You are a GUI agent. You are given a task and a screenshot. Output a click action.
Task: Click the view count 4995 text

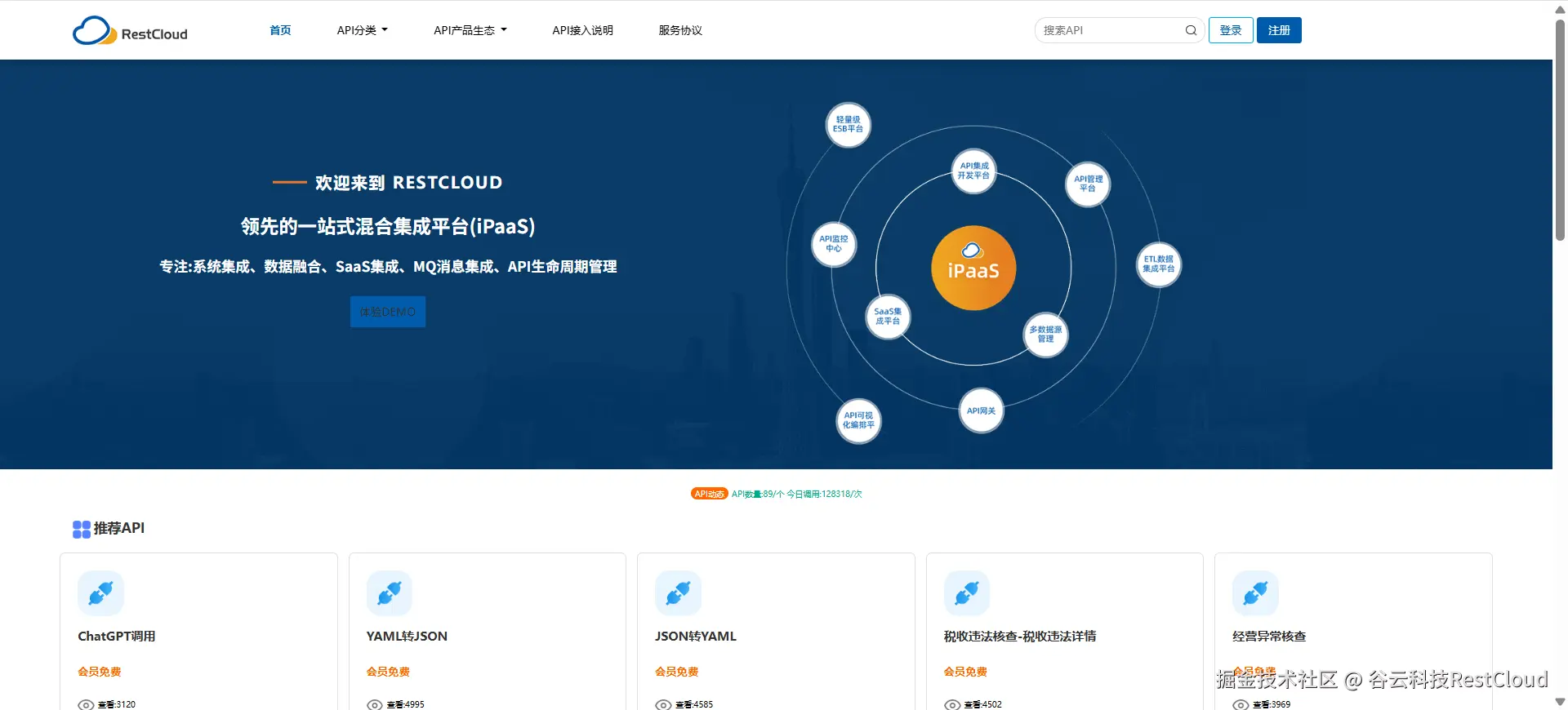click(x=406, y=704)
